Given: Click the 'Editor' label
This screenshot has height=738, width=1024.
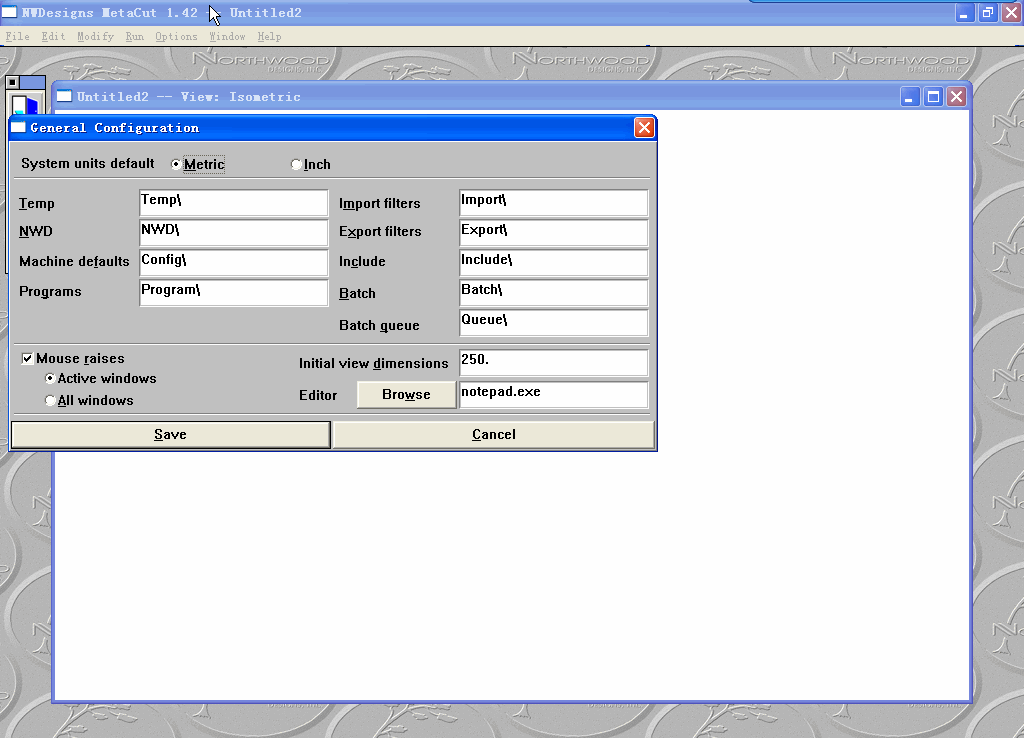Looking at the screenshot, I should click(318, 395).
